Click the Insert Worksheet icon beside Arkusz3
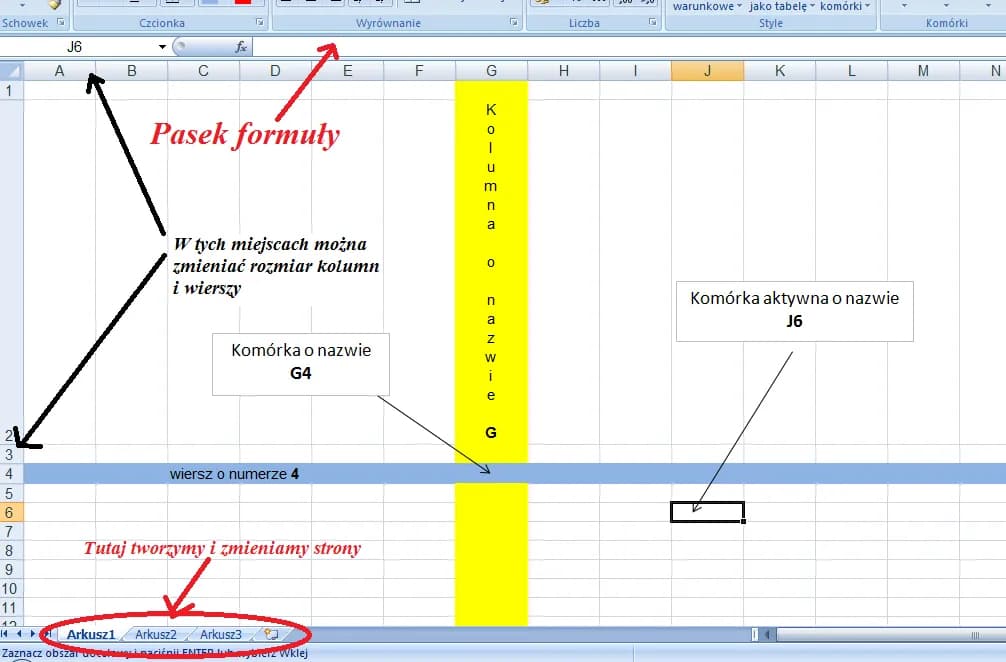 (270, 634)
